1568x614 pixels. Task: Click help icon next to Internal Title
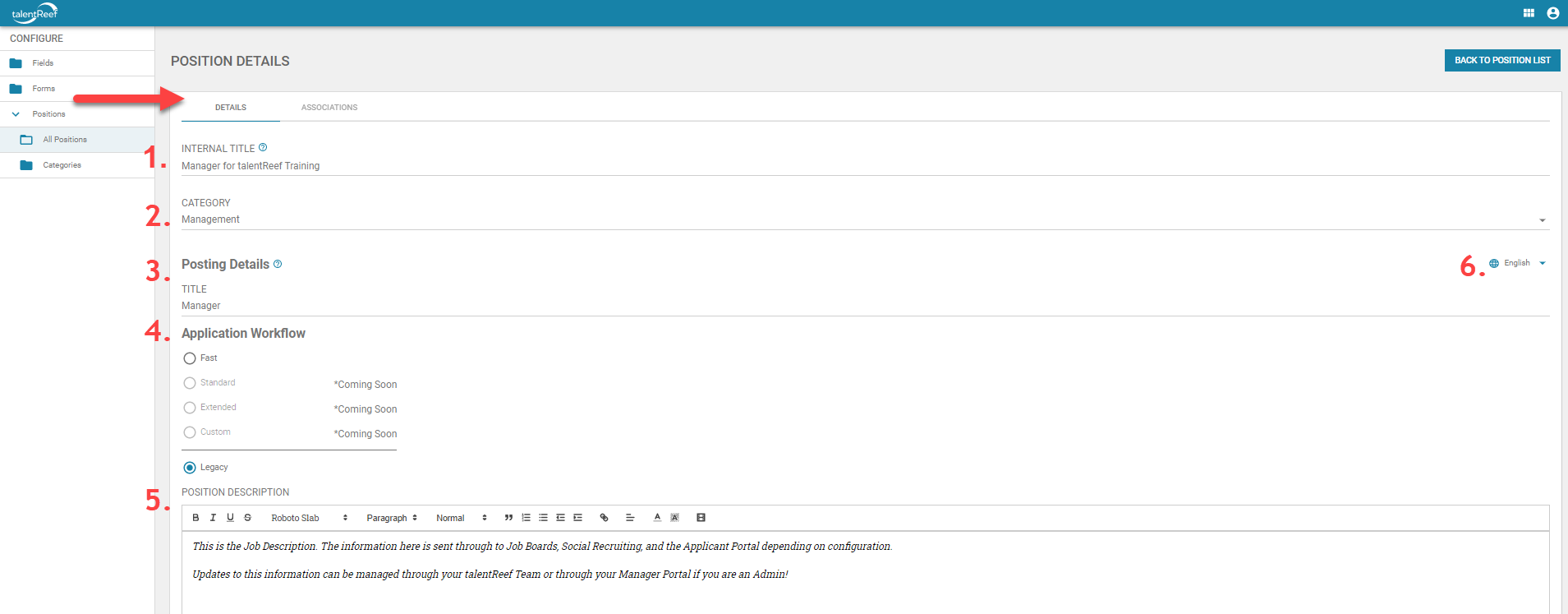click(x=263, y=148)
